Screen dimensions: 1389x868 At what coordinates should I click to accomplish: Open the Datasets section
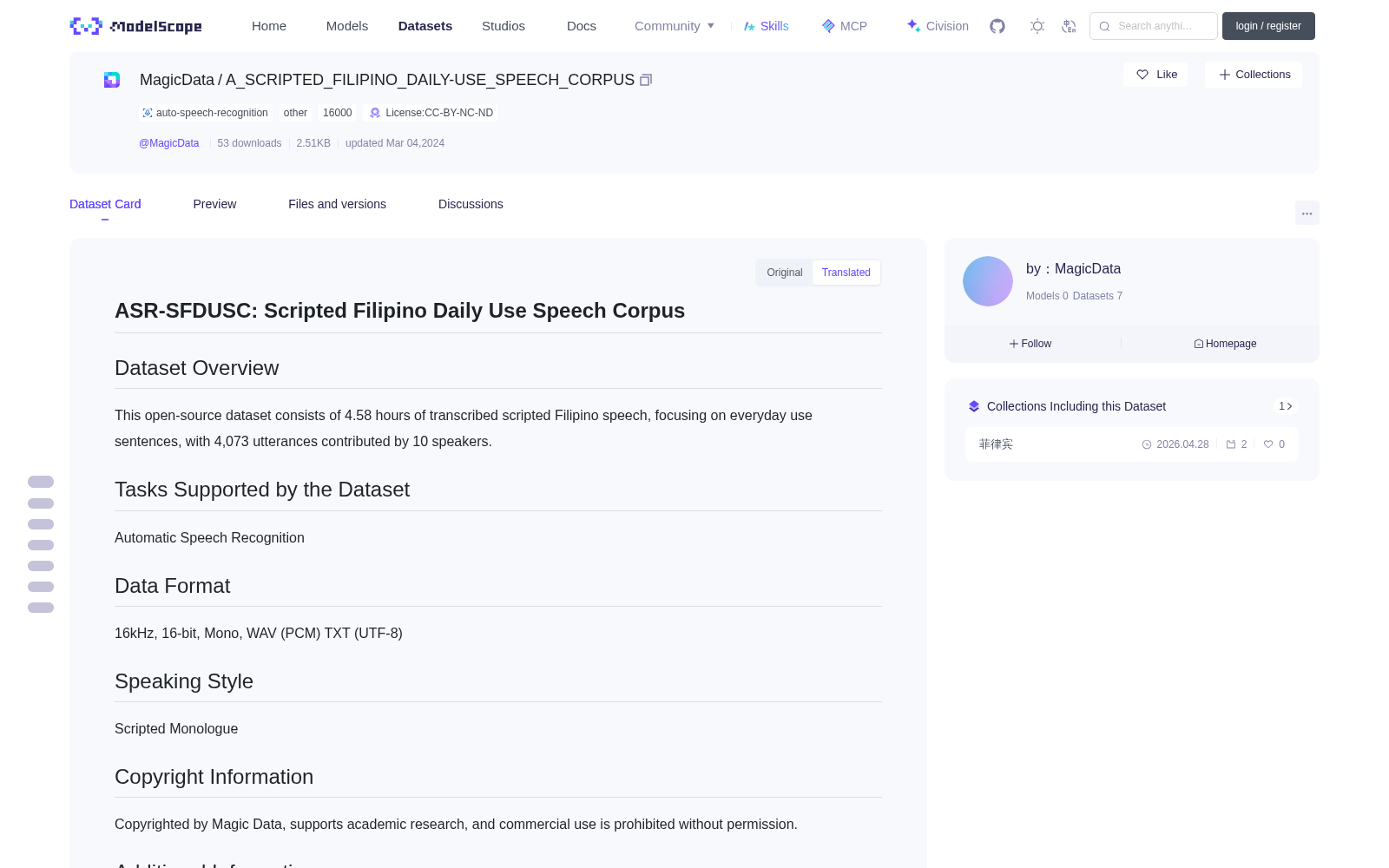click(425, 26)
